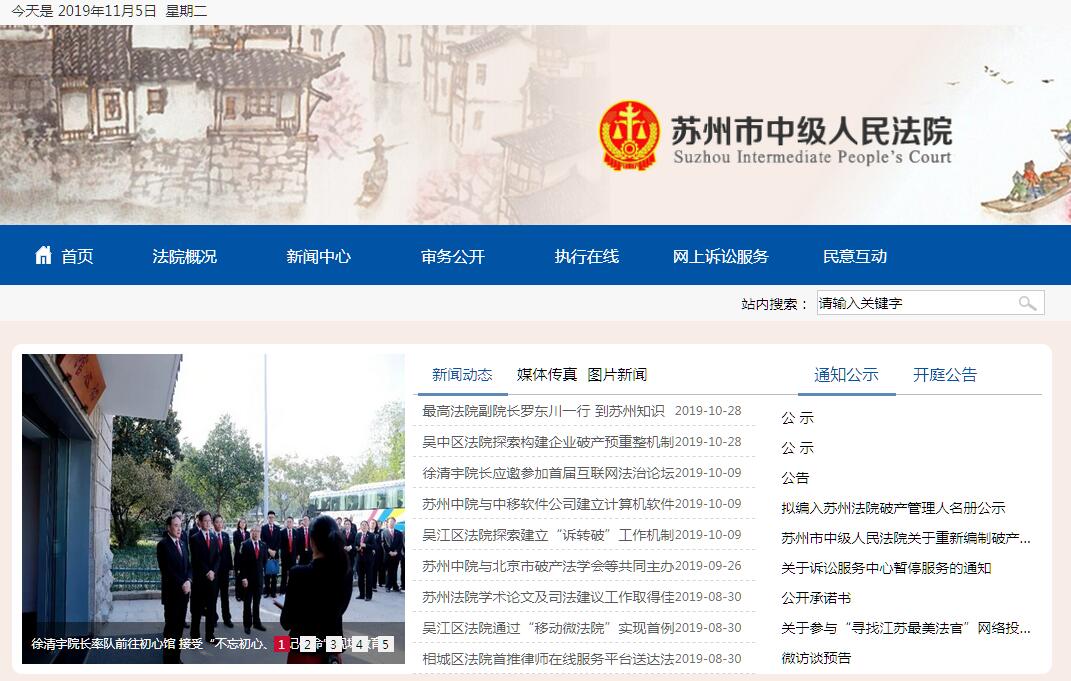1071x681 pixels.
Task: Open news about 最高法院副院长罗东川一行
Action: click(543, 411)
